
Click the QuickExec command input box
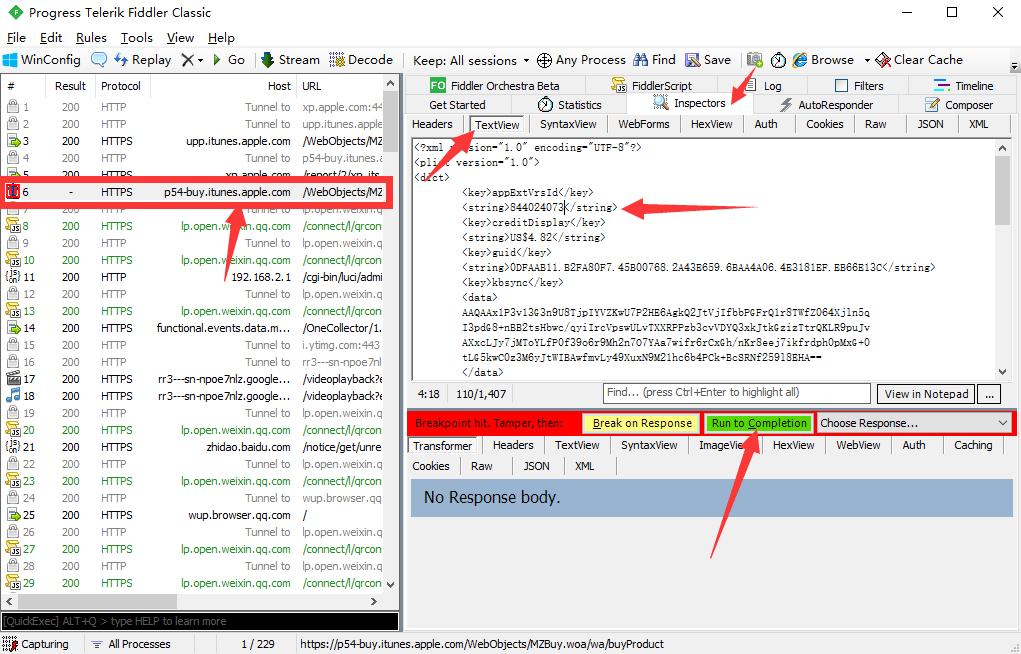coord(200,621)
